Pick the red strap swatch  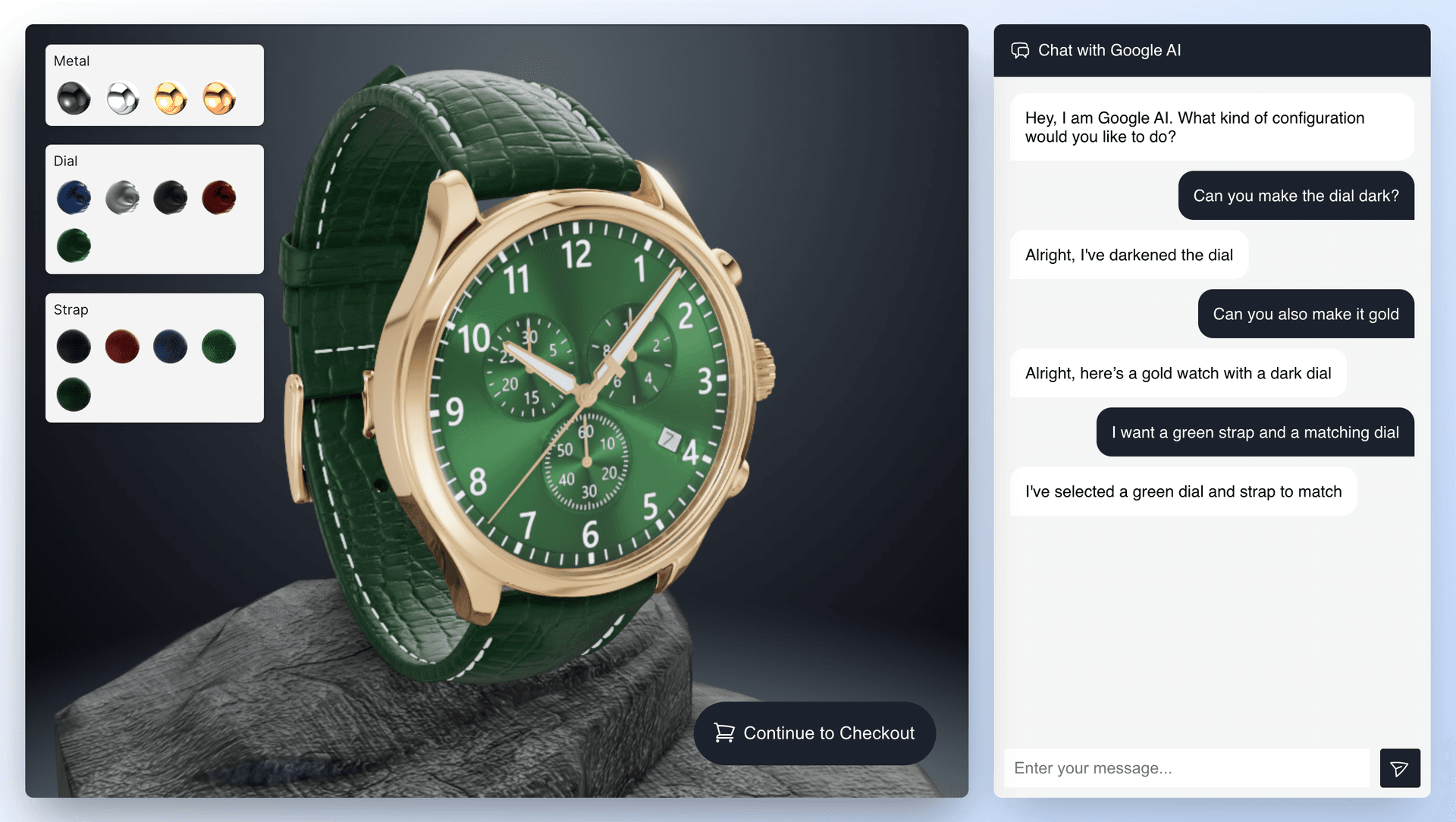click(x=122, y=347)
